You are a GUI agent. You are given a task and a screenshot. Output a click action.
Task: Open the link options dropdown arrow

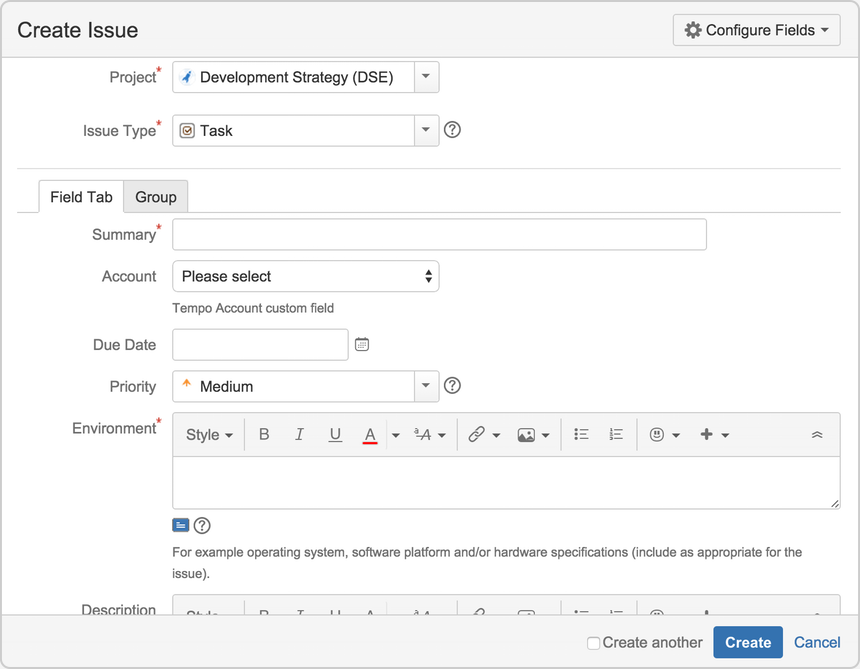click(x=496, y=435)
